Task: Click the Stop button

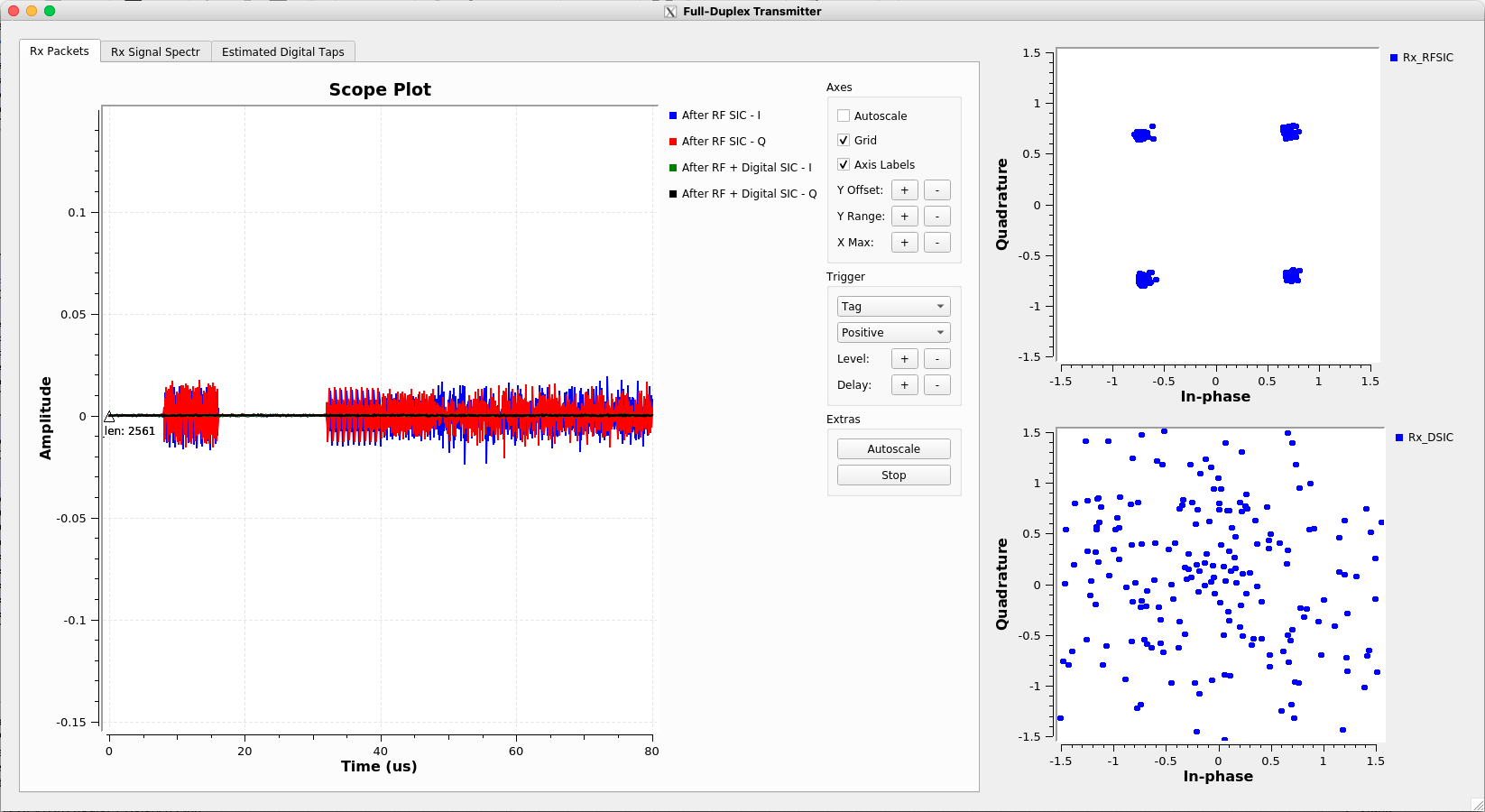Action: (893, 475)
